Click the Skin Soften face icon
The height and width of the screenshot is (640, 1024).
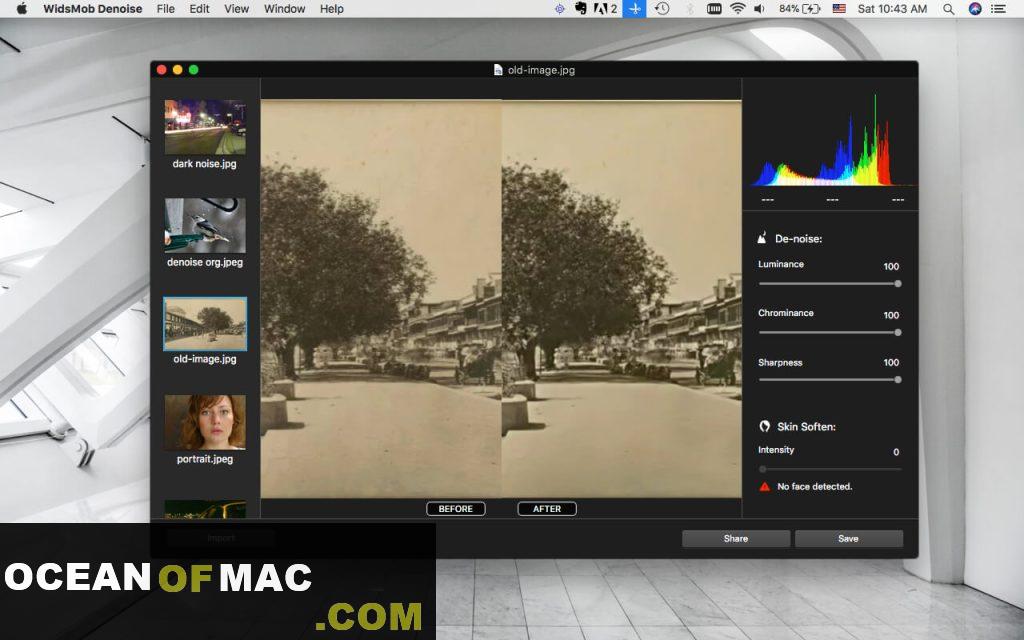764,426
